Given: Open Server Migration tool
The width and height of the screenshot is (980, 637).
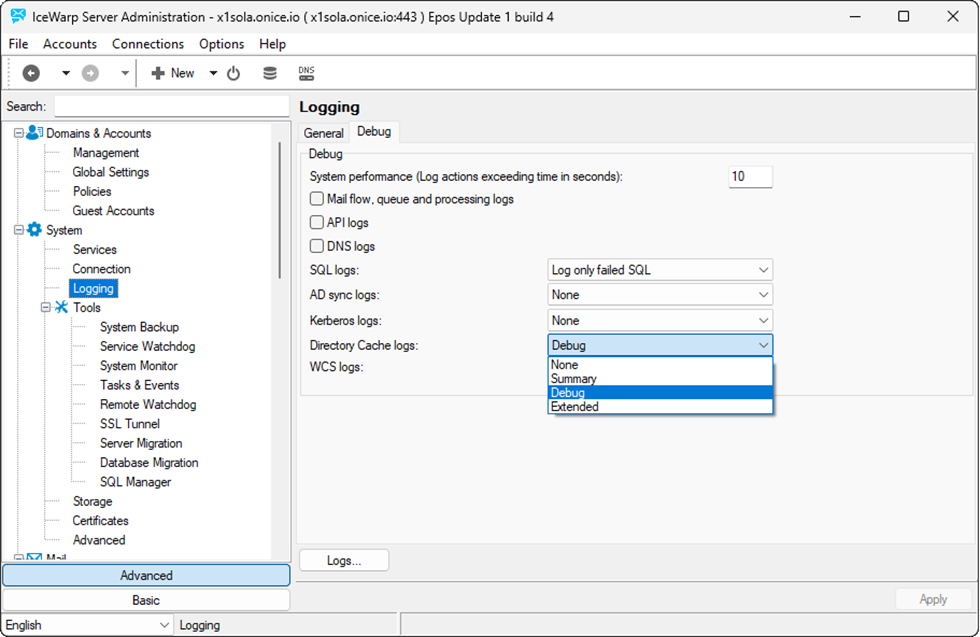Looking at the screenshot, I should 141,443.
